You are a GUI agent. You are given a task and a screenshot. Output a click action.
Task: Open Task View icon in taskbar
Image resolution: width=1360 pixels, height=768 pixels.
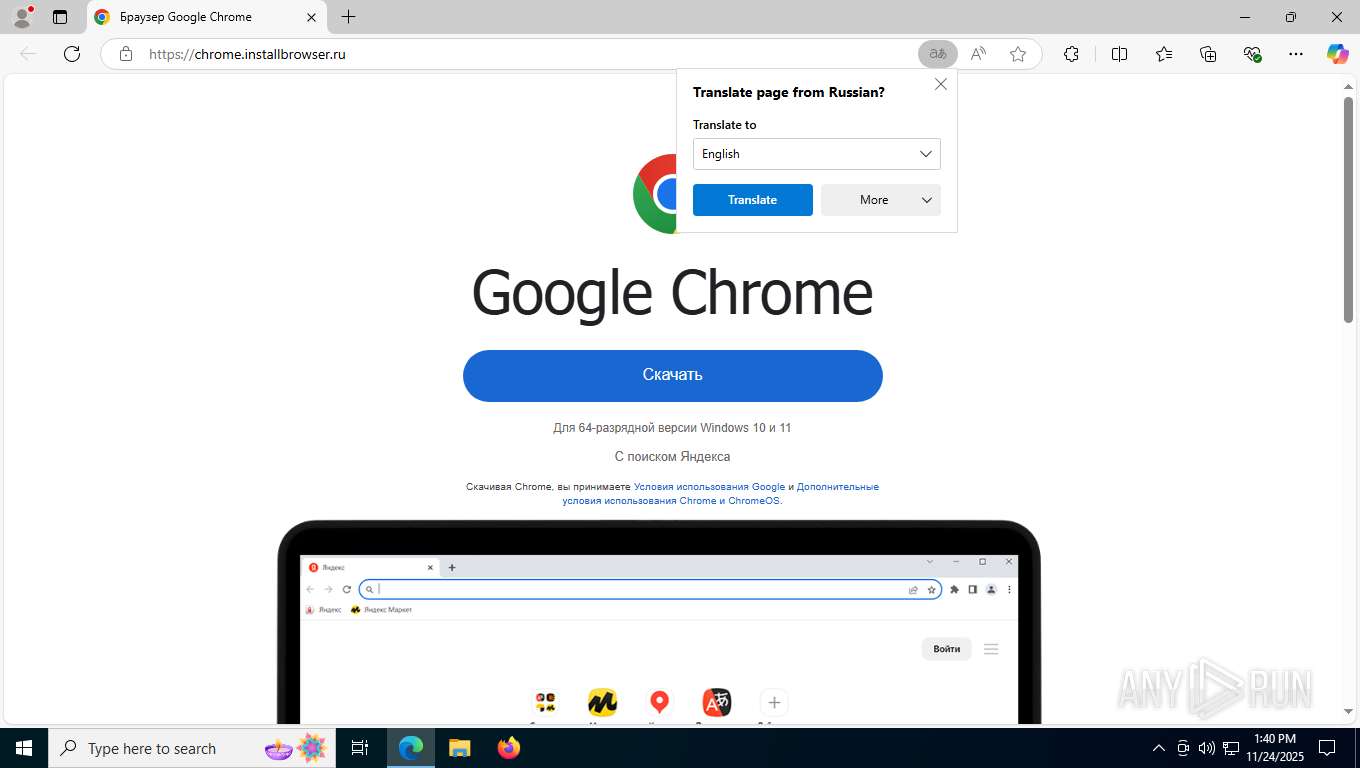pyautogui.click(x=360, y=748)
